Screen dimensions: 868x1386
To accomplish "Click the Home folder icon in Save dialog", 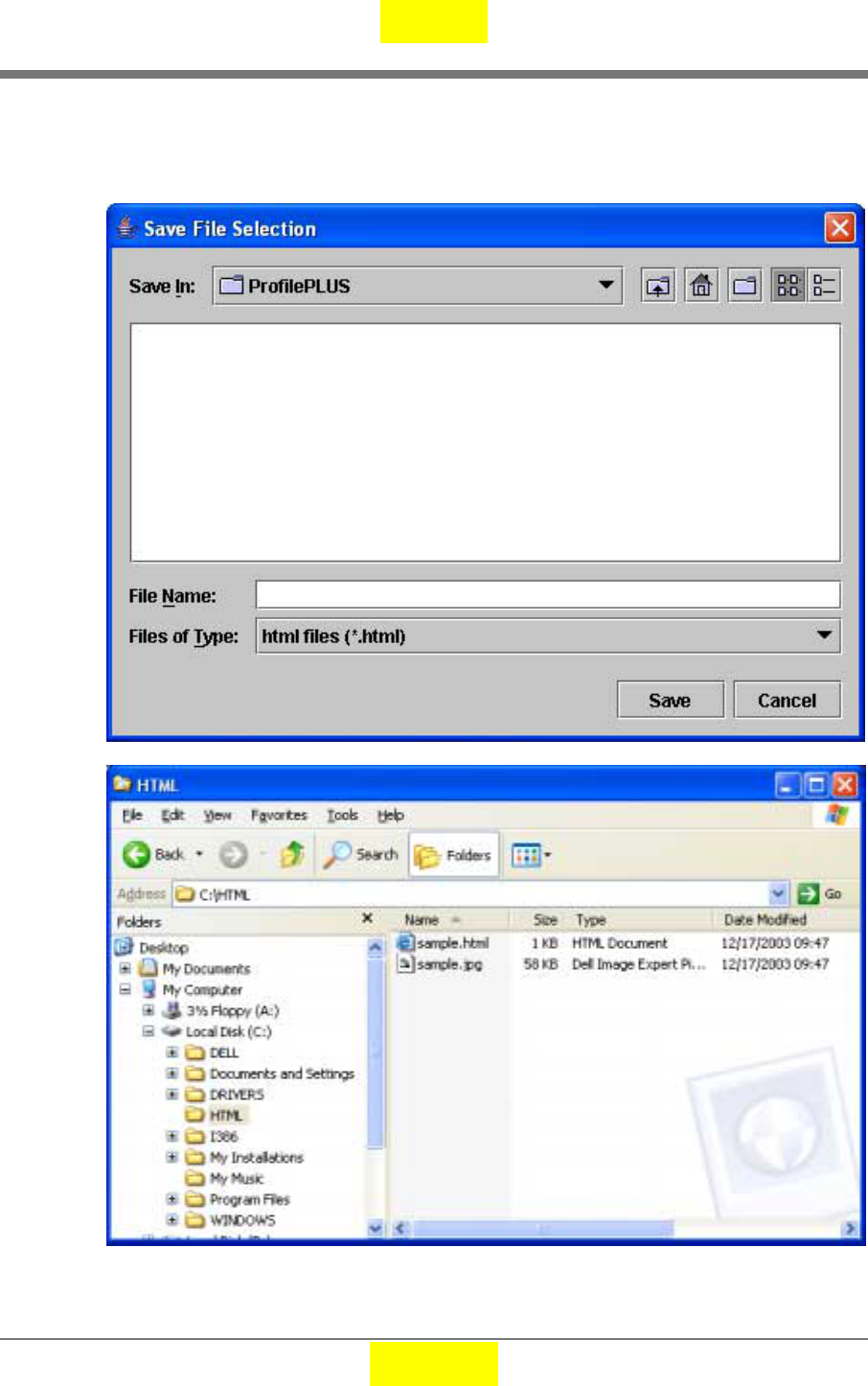I will point(701,286).
